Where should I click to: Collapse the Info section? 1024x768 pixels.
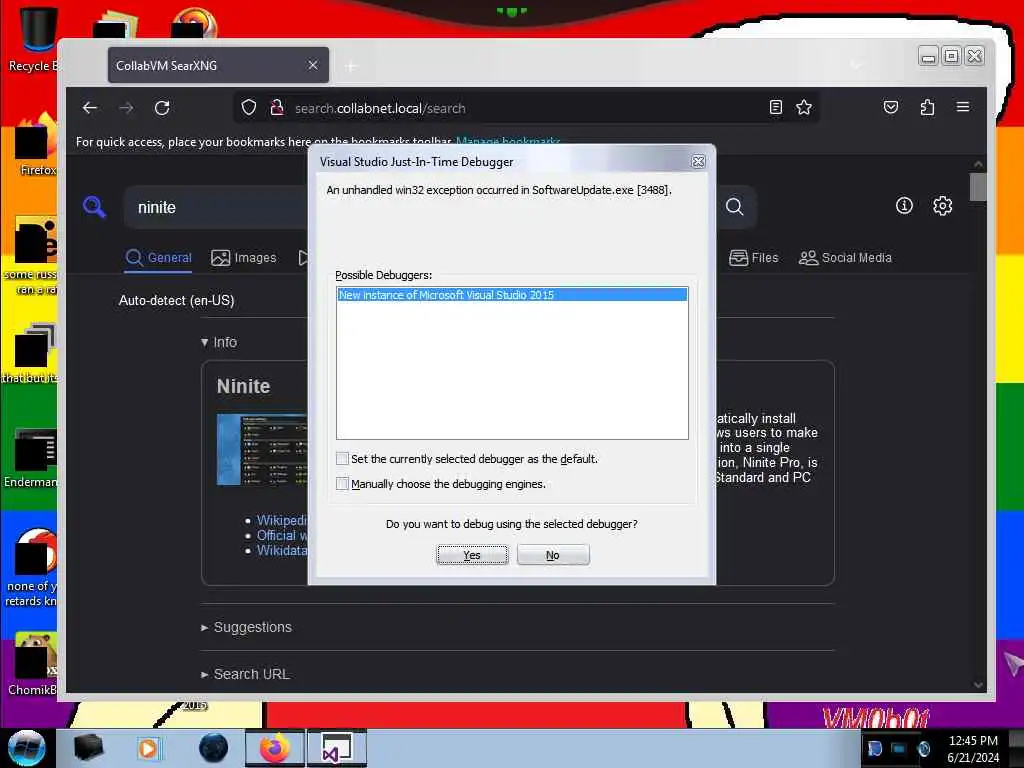219,342
